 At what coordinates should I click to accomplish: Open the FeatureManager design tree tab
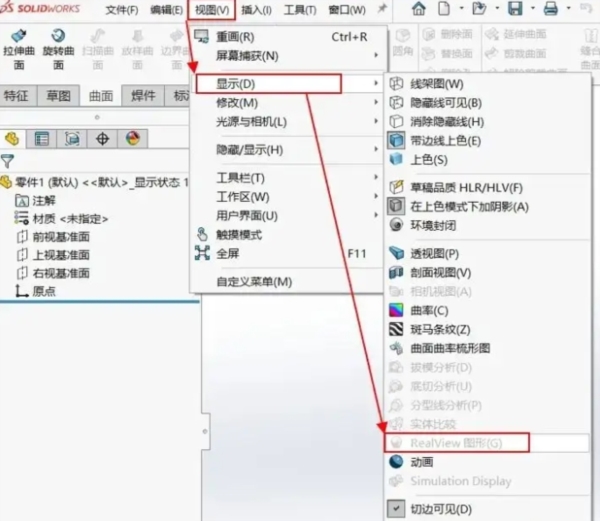pos(12,138)
